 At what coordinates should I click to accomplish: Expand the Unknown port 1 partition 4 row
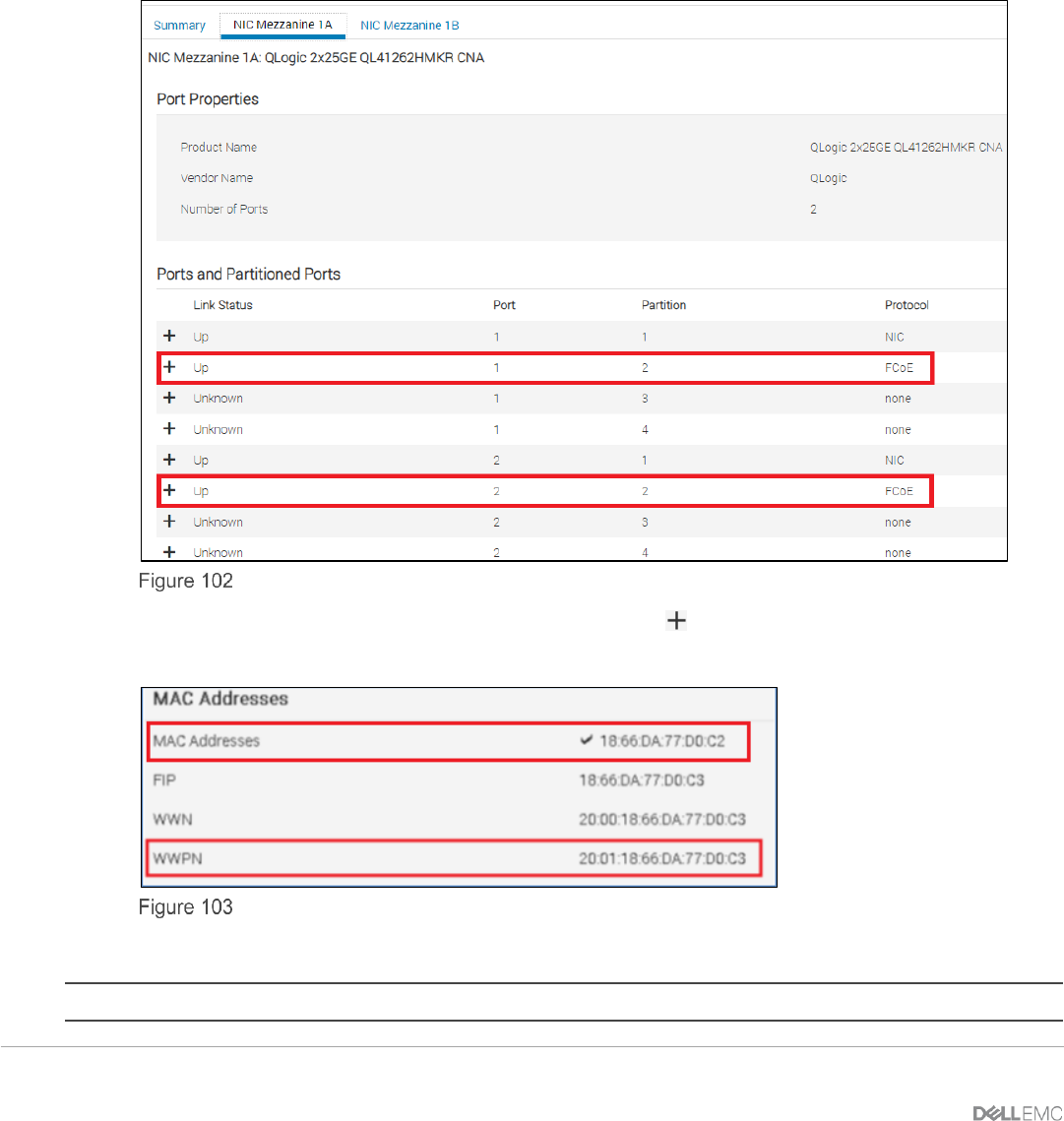coord(169,428)
